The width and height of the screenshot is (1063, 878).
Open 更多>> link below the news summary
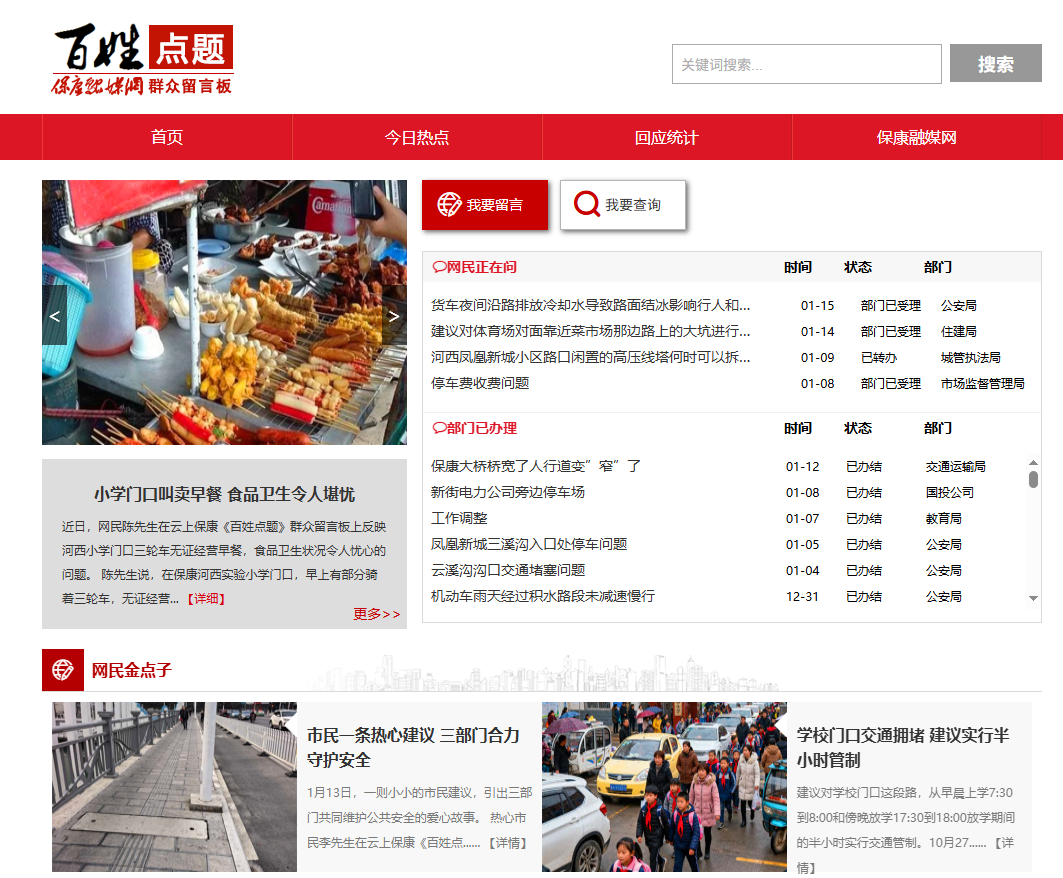pyautogui.click(x=376, y=614)
